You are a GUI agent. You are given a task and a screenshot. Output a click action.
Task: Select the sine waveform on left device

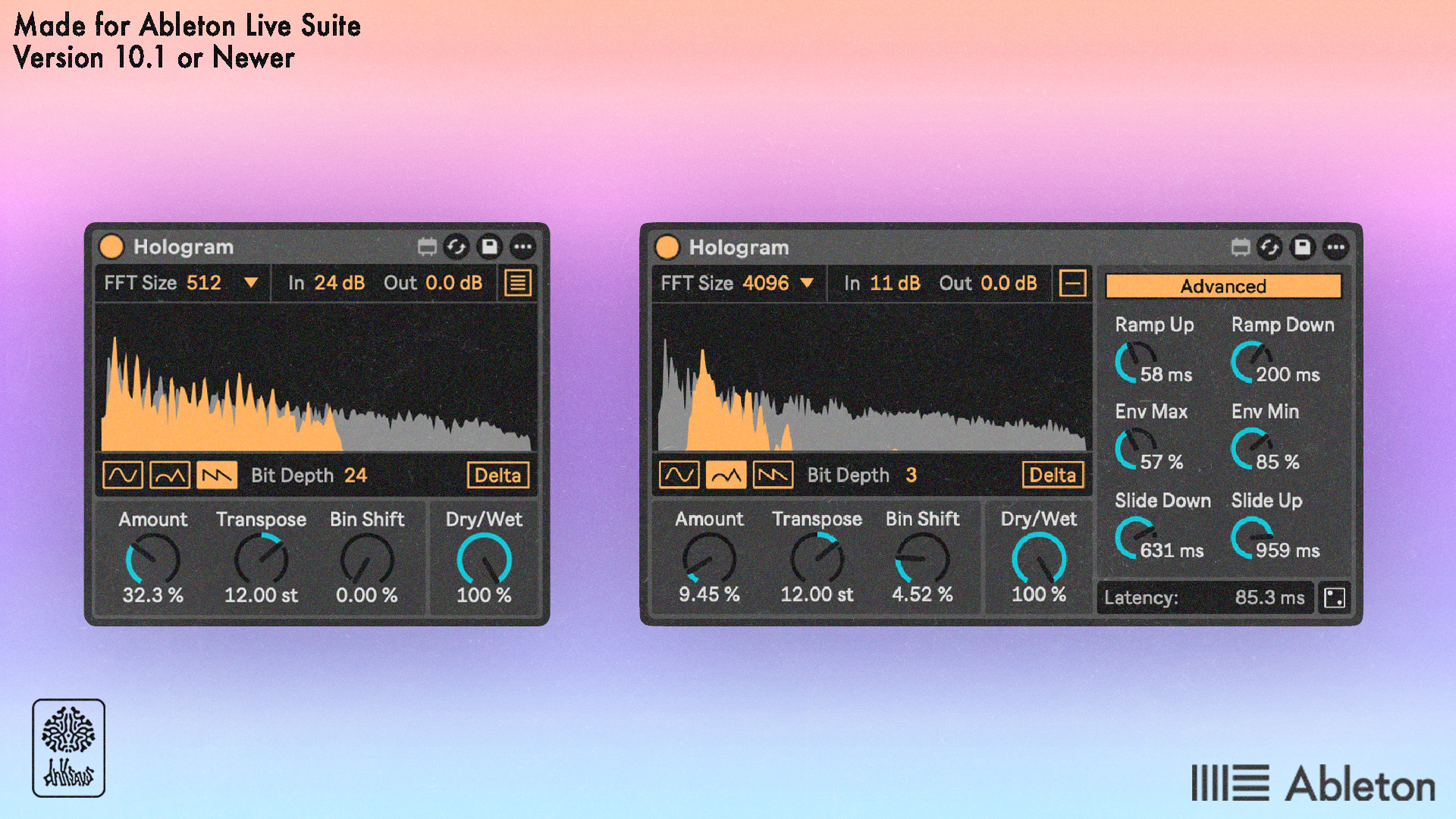point(122,475)
